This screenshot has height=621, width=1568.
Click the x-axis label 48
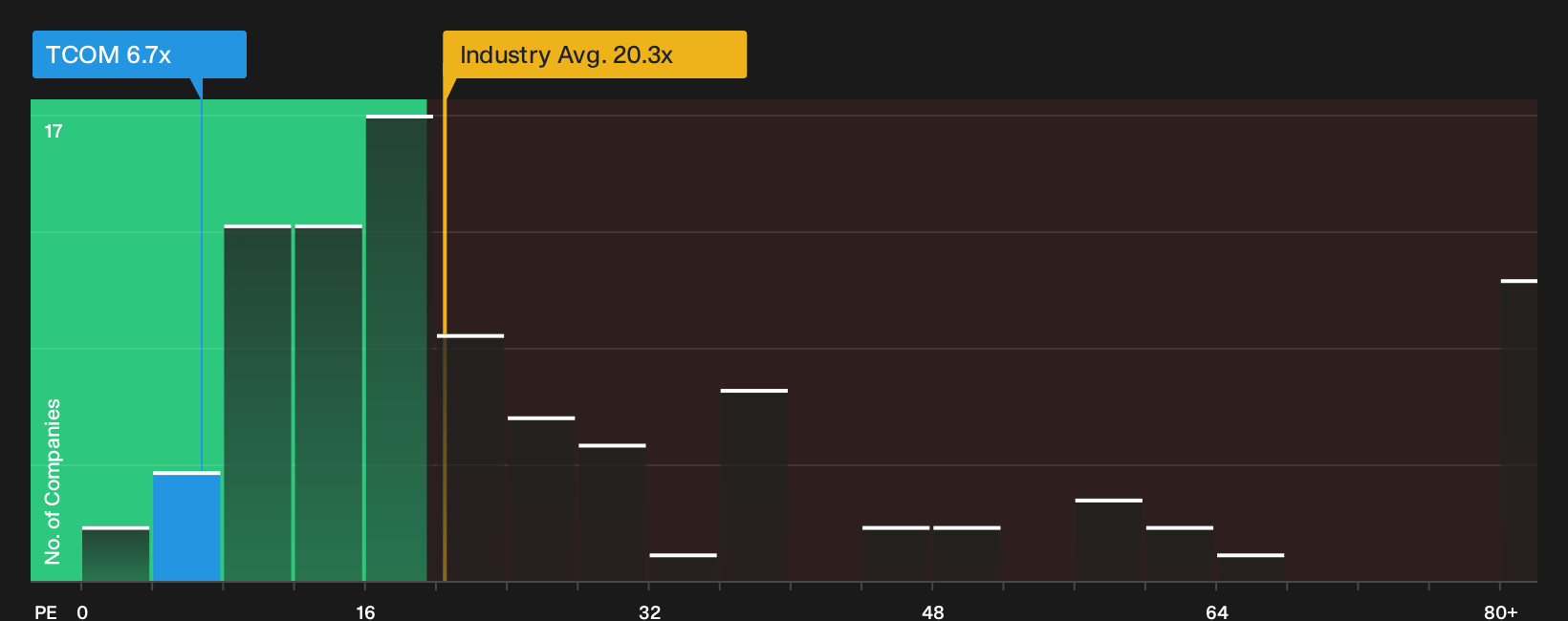933,611
